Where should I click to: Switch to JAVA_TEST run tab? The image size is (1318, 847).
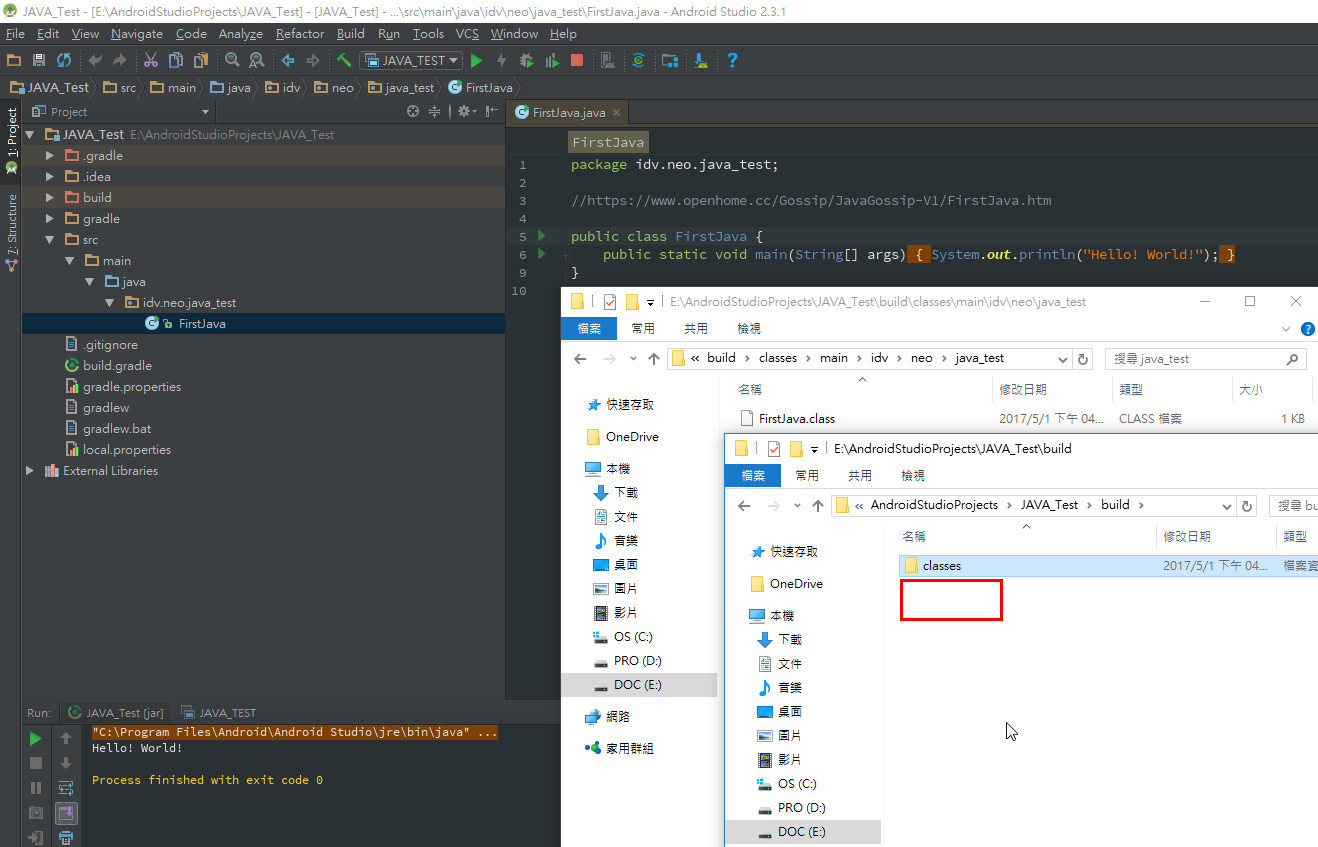(x=218, y=713)
